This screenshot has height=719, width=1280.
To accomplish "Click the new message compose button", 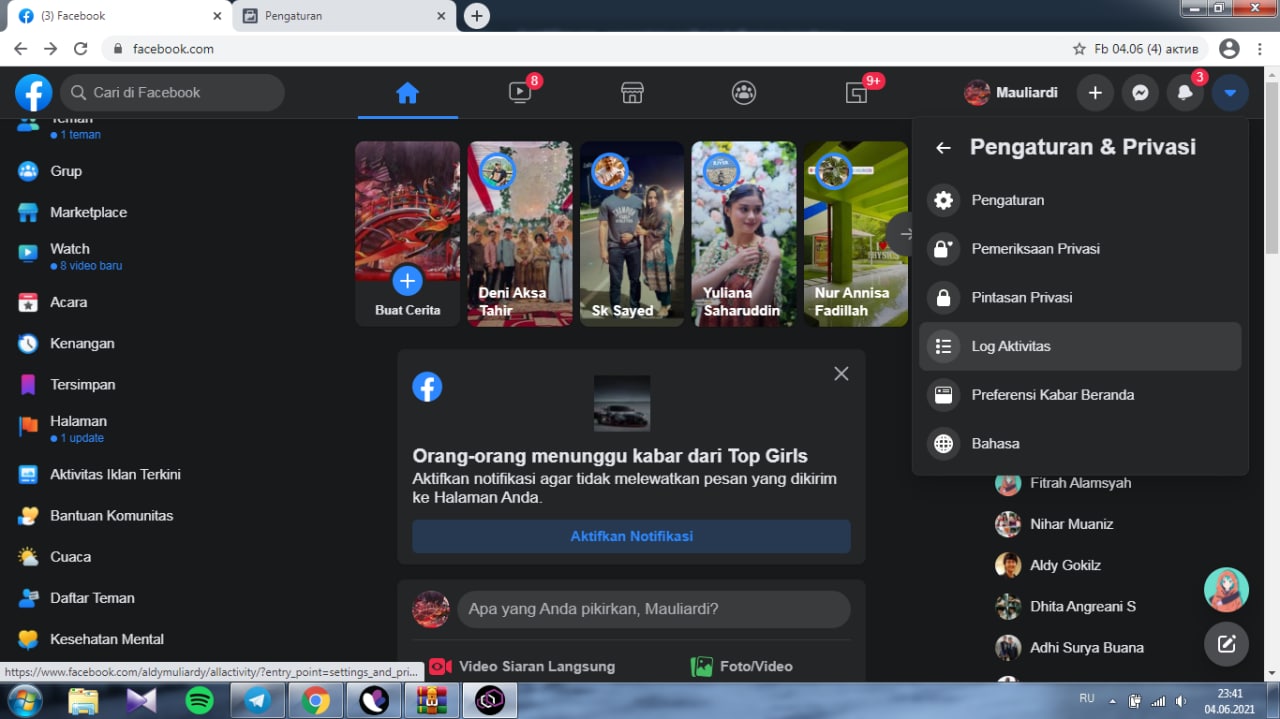I will 1226,644.
